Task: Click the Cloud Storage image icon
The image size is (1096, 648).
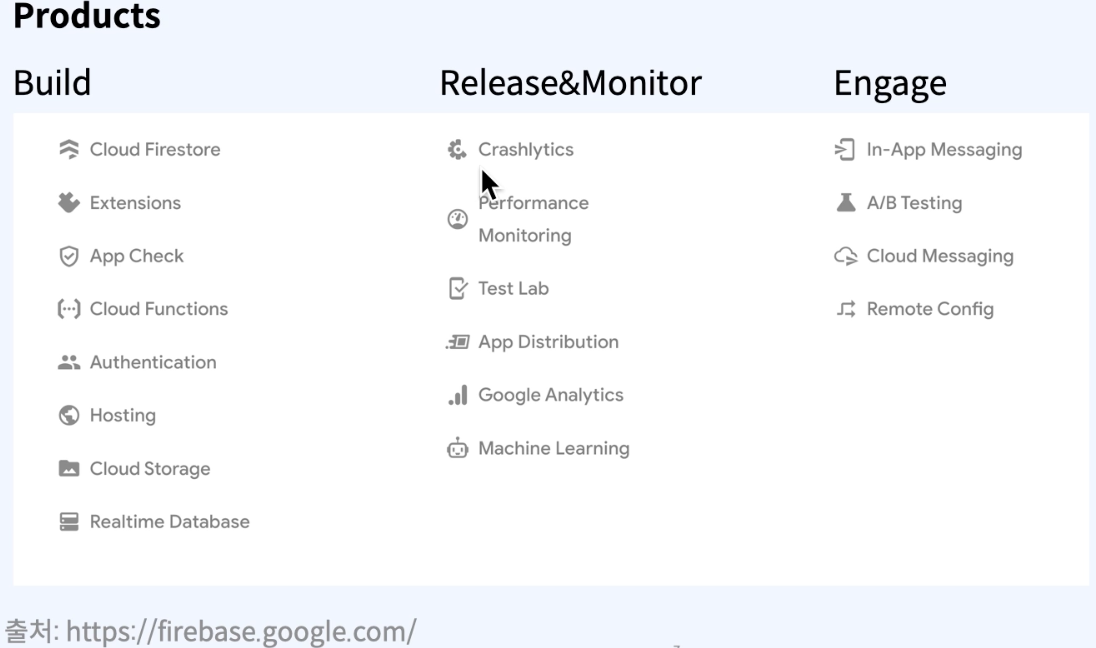Action: pos(68,468)
